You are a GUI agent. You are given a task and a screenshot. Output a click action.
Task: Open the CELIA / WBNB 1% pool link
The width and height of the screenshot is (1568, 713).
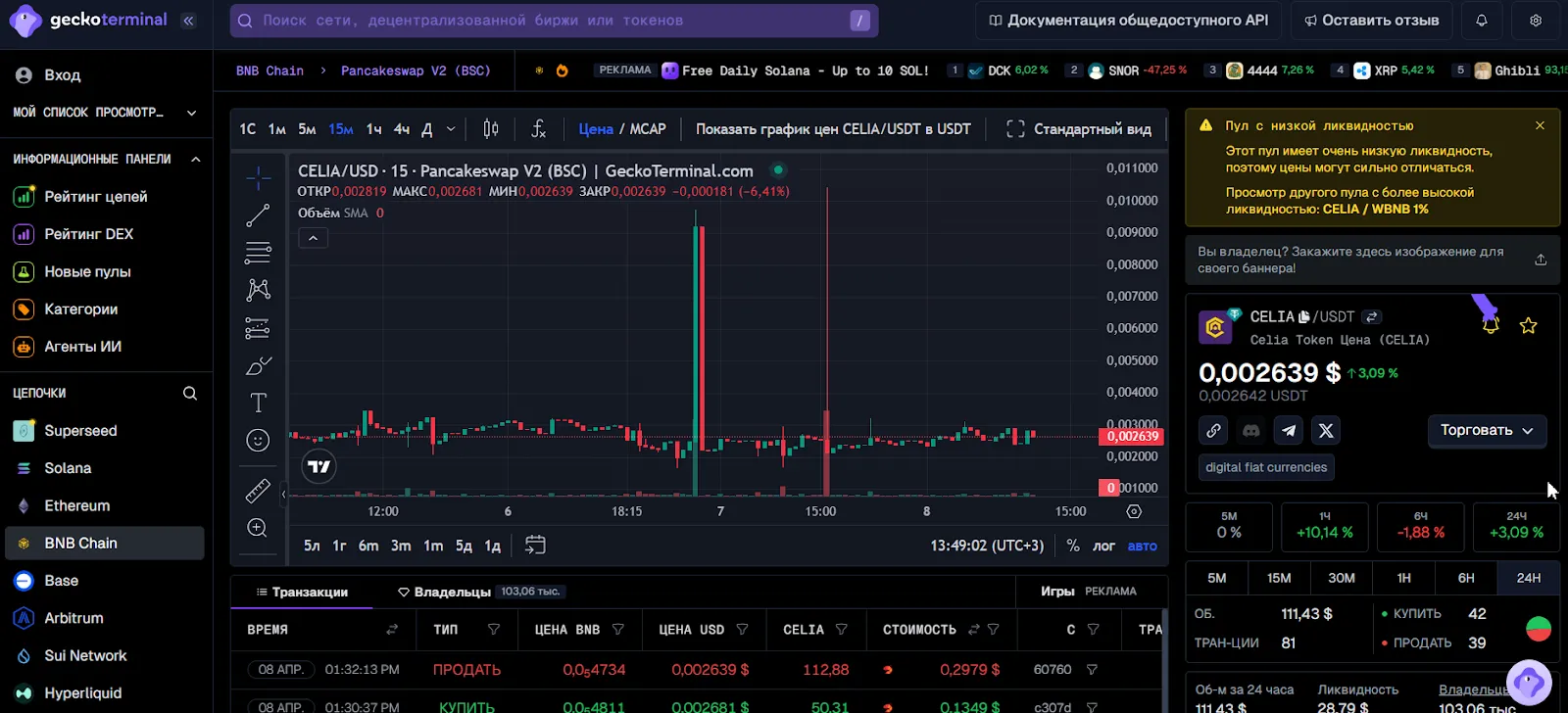point(1376,209)
